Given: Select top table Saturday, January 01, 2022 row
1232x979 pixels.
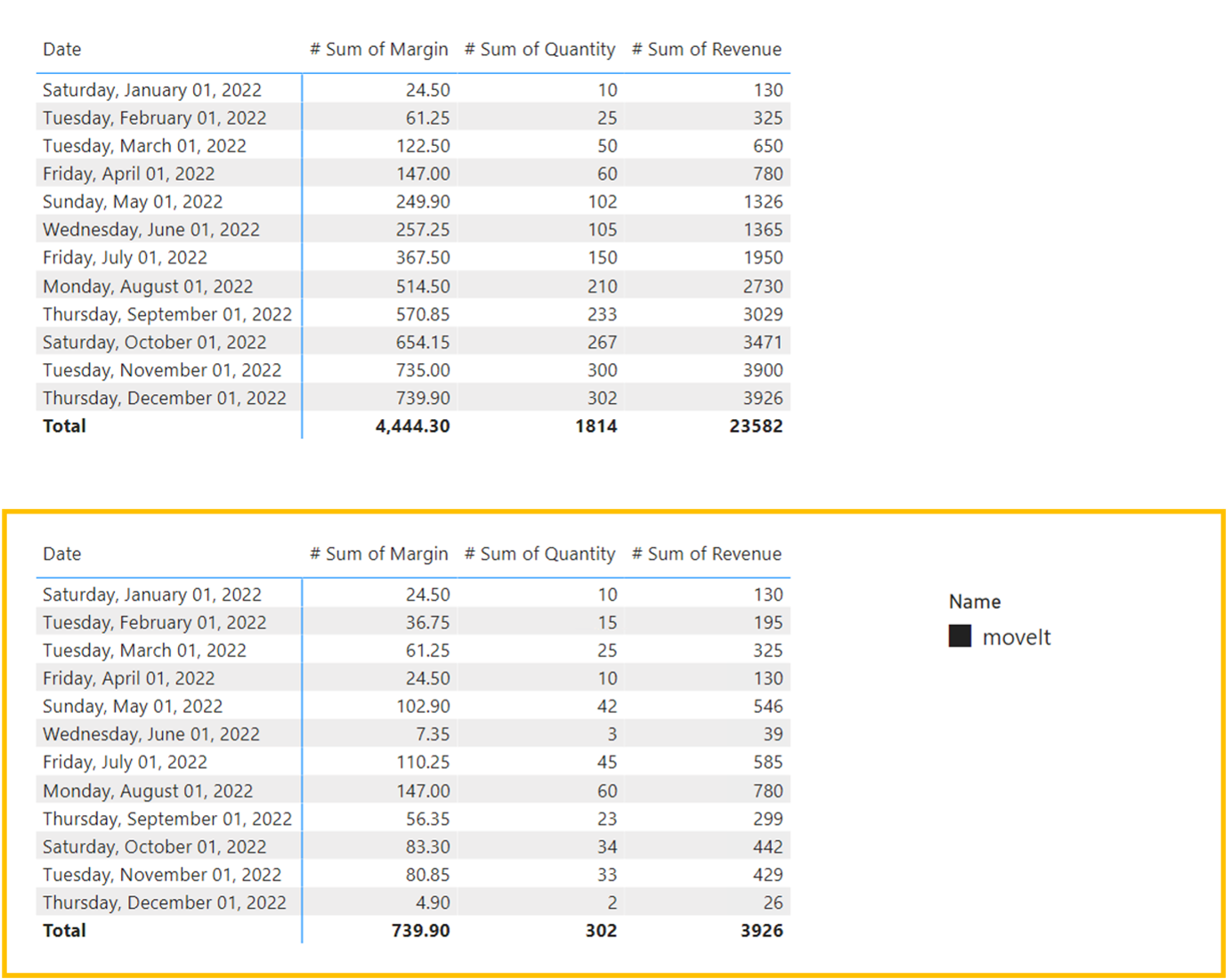Looking at the screenshot, I should [413, 90].
